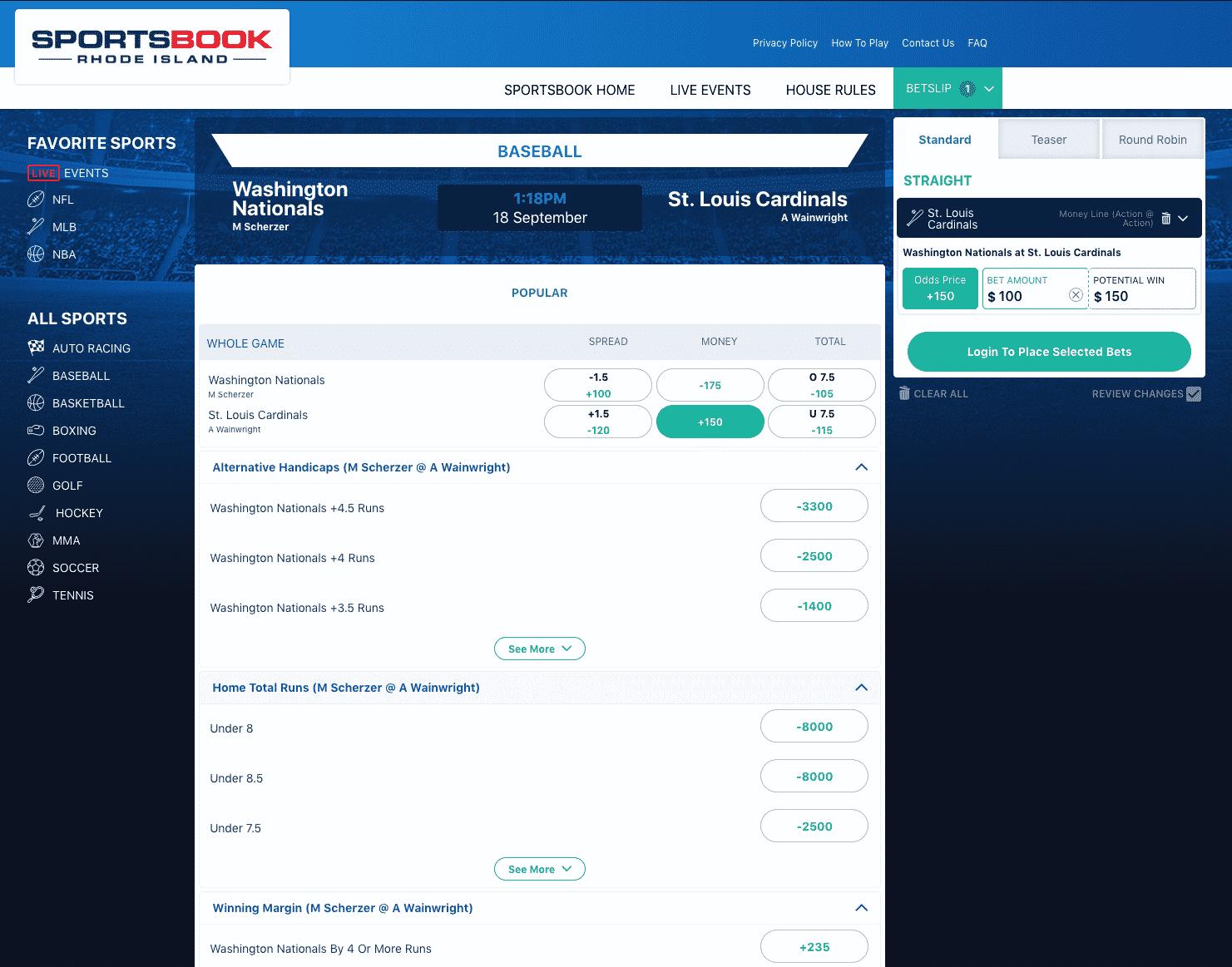Open the Contact Us link
1232x967 pixels.
coord(928,43)
